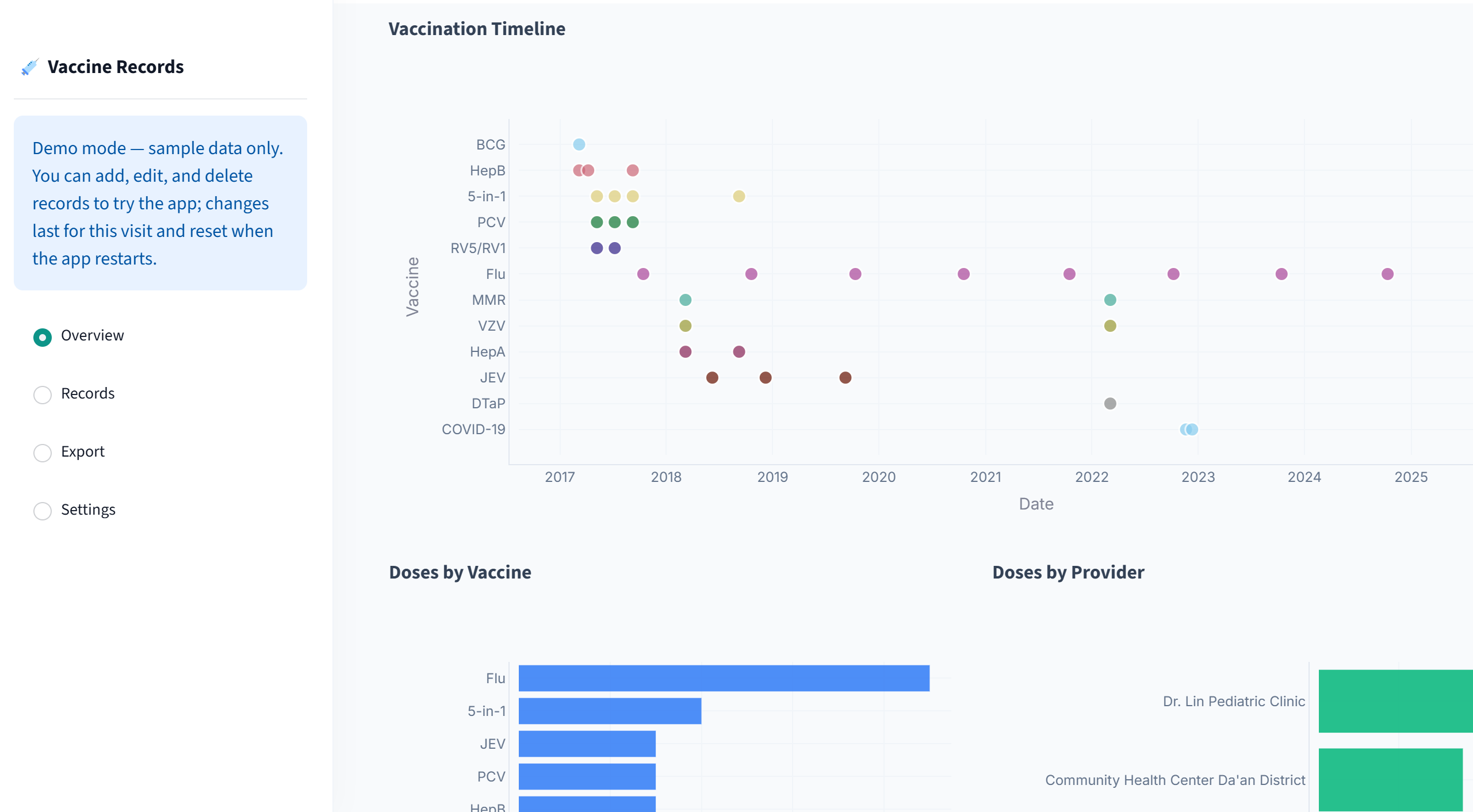Click the 2022 MMR booster marker
The image size is (1473, 812).
[x=1110, y=300]
